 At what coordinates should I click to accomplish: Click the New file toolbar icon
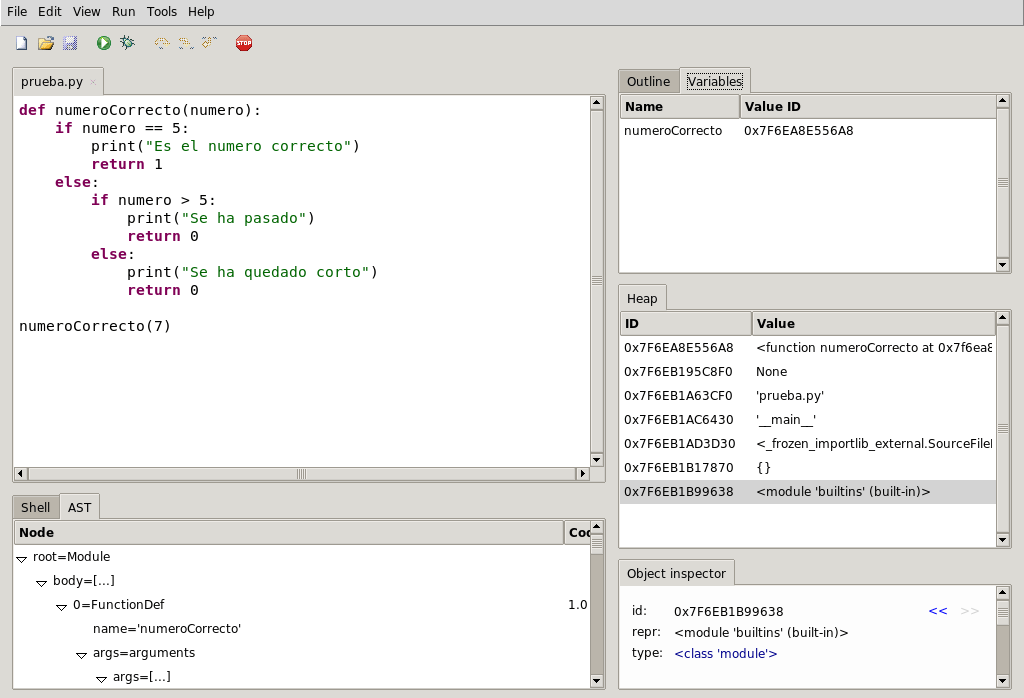point(22,43)
